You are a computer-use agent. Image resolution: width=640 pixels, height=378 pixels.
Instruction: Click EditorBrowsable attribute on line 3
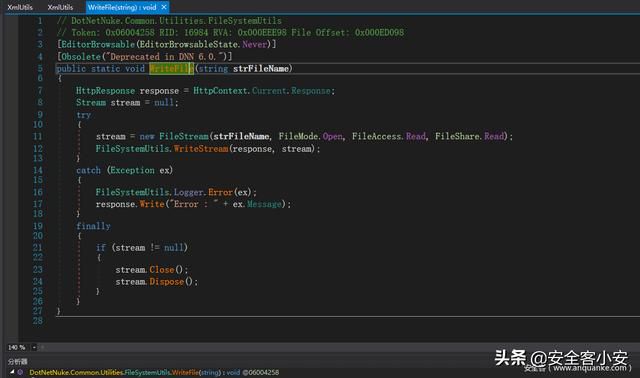coord(98,44)
